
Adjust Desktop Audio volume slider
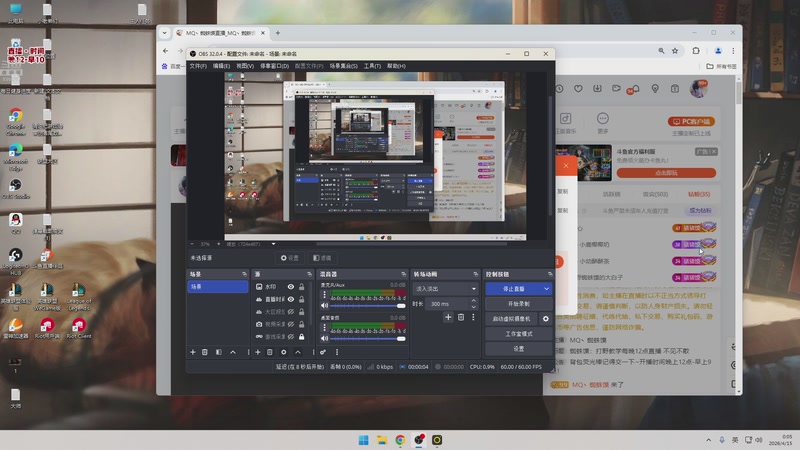click(x=367, y=338)
